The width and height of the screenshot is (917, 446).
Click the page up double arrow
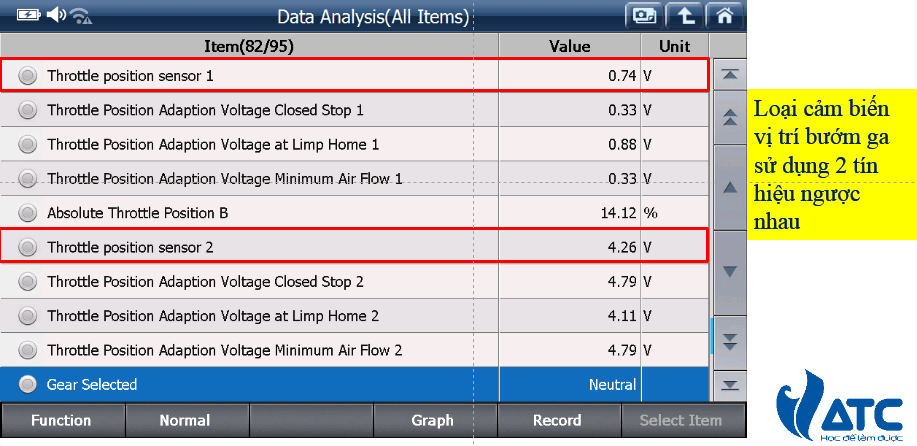730,117
